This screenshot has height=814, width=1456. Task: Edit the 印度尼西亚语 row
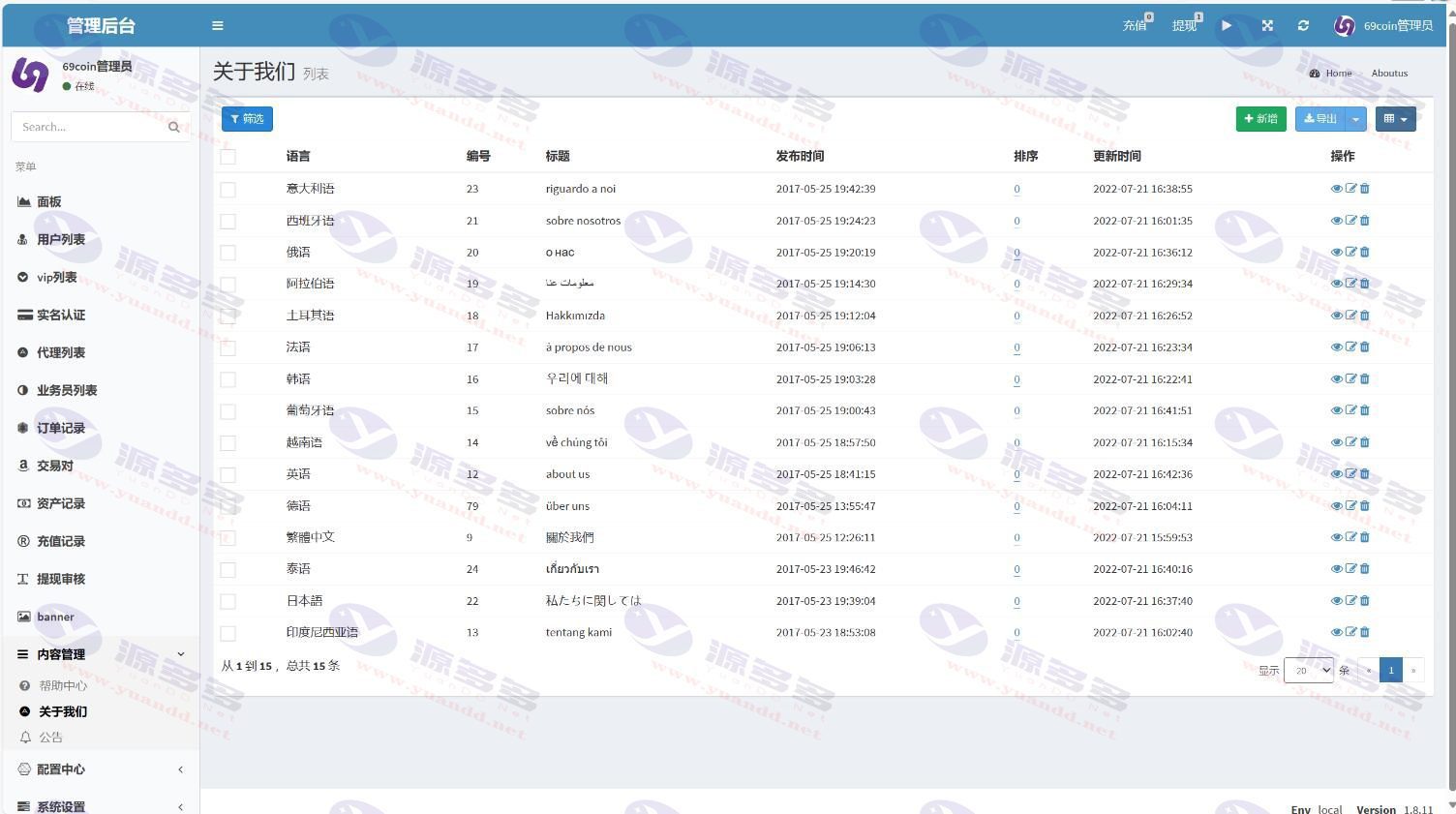1351,632
